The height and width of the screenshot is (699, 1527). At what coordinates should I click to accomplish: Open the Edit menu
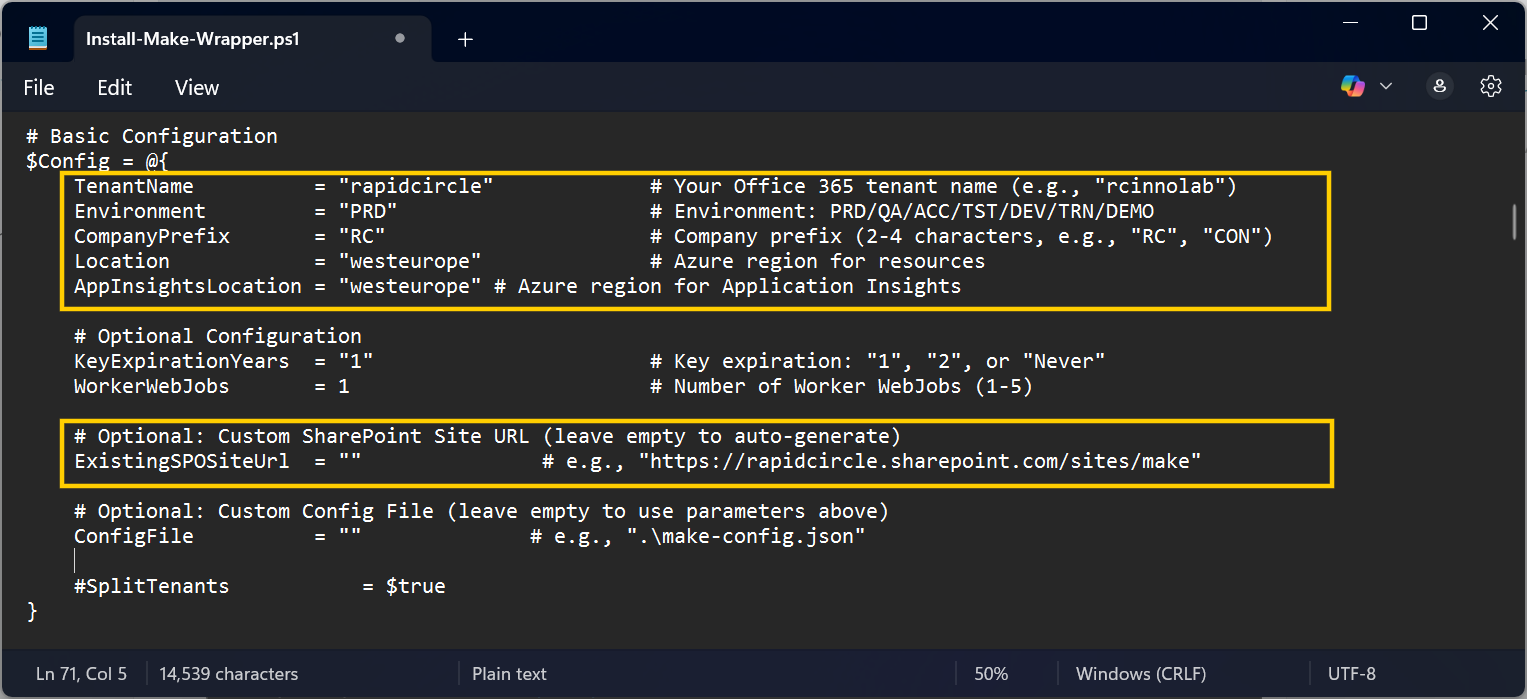coord(113,87)
